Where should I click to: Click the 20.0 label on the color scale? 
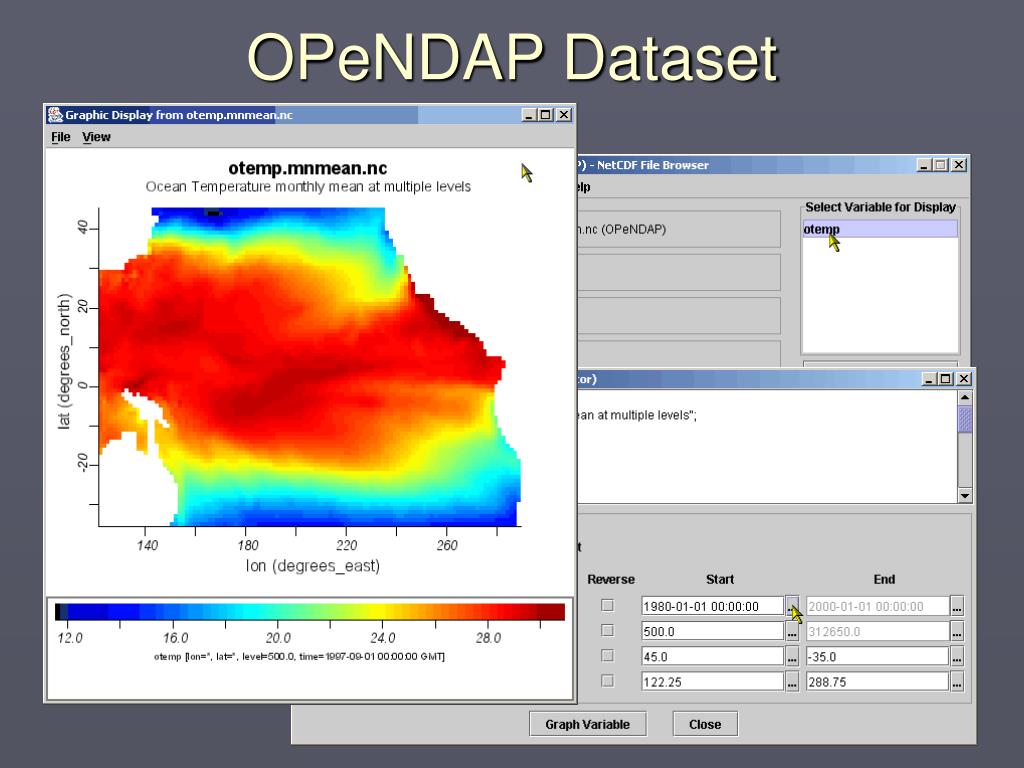(278, 638)
